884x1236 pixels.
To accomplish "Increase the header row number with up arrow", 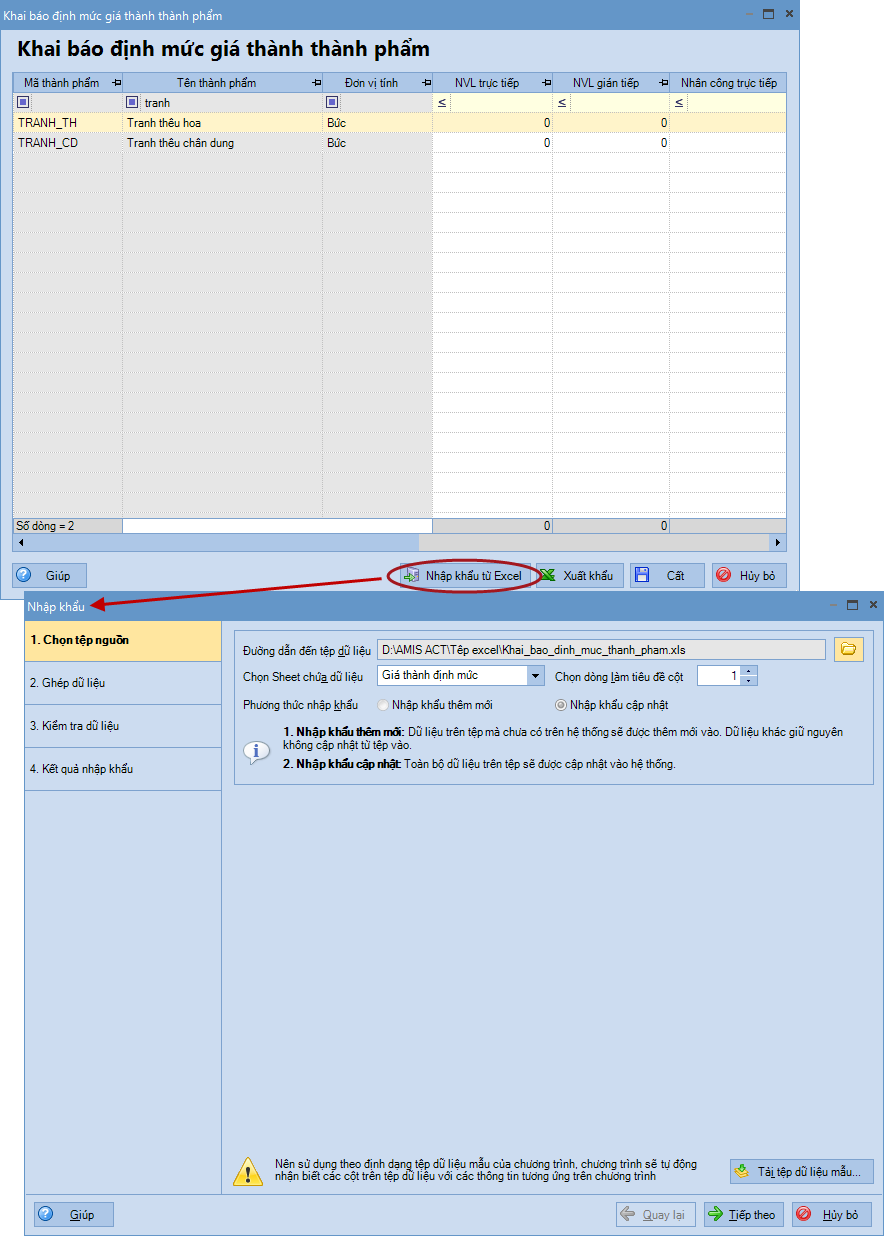I will tap(750, 671).
